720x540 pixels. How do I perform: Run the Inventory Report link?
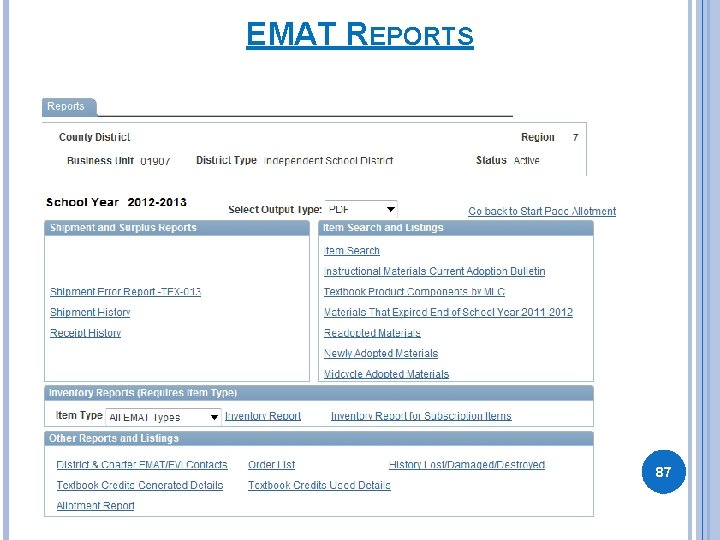tap(263, 416)
